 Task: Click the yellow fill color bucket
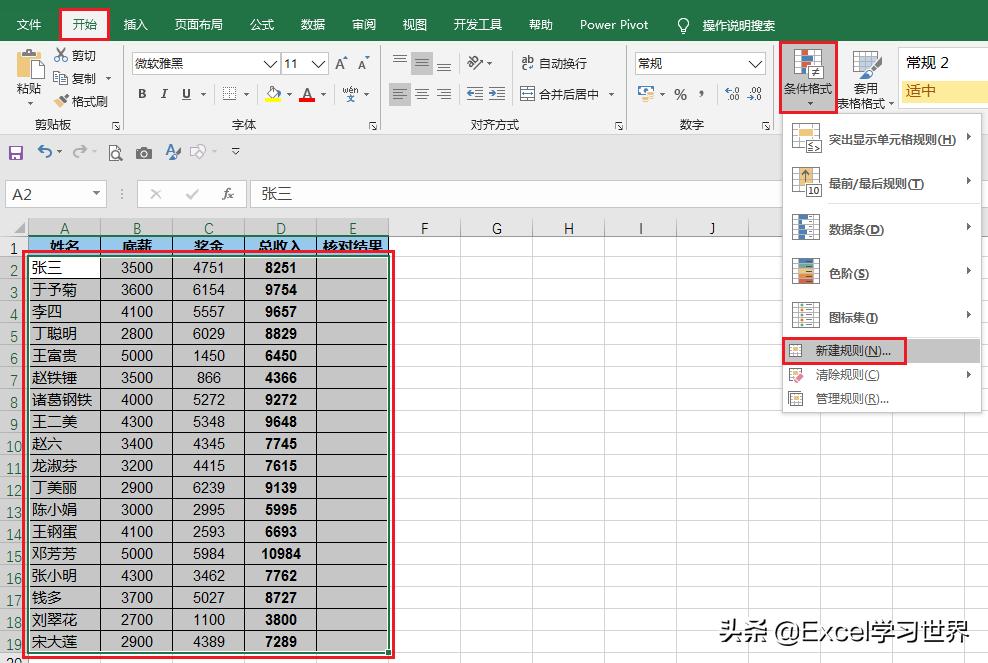tap(273, 94)
